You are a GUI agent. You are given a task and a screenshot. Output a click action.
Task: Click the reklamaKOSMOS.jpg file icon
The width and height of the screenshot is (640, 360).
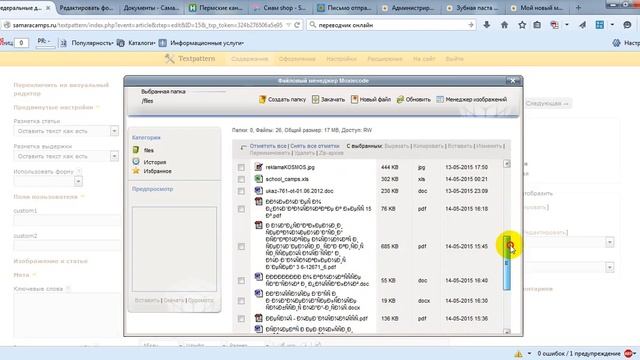coord(258,167)
